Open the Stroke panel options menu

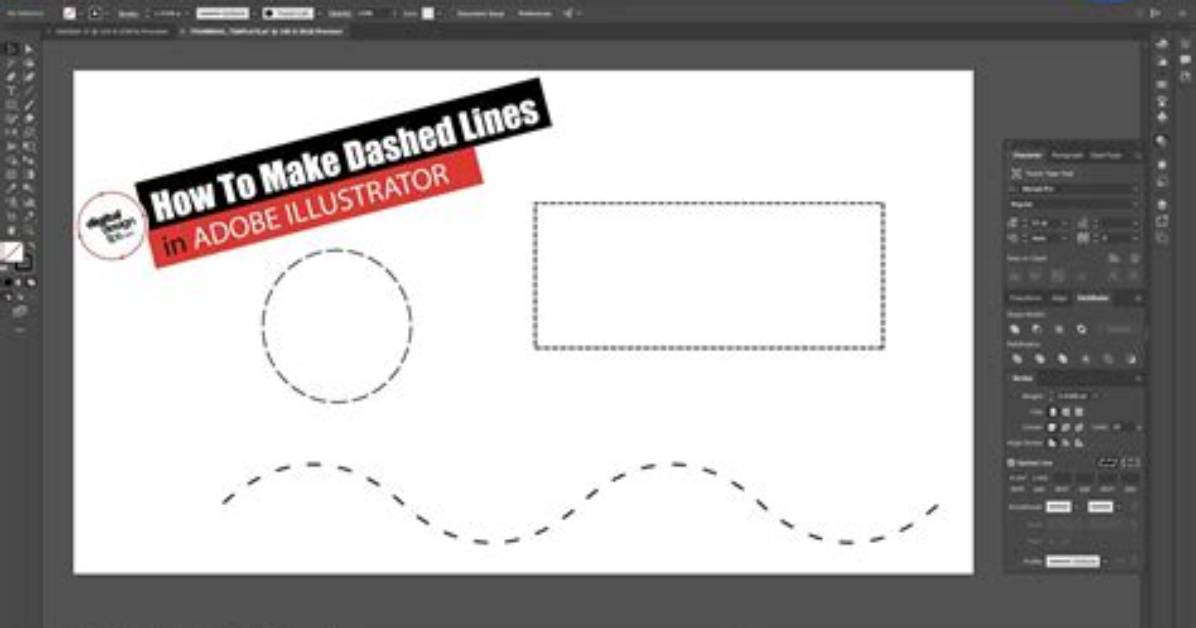[1137, 378]
